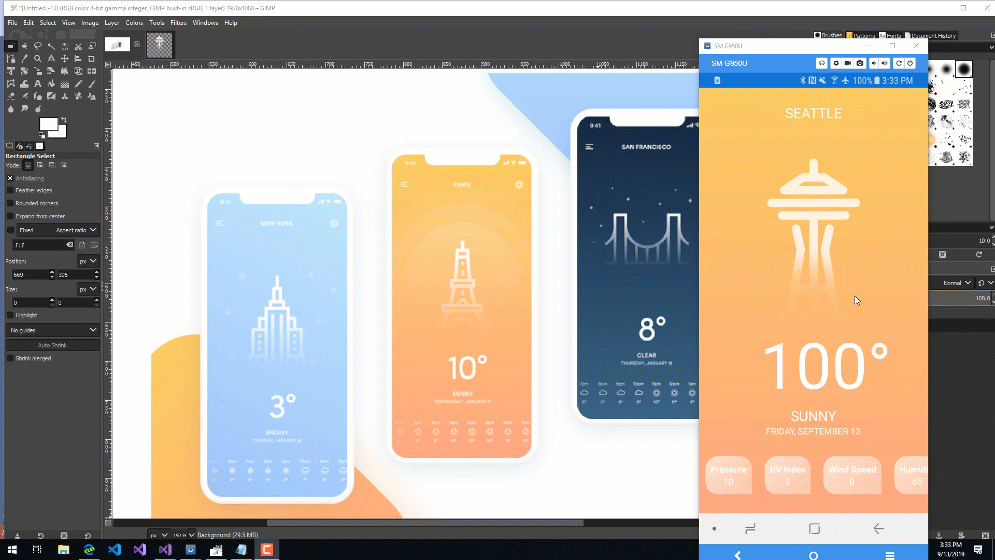Image resolution: width=995 pixels, height=560 pixels.
Task: Tap the Wind Speed card
Action: point(852,475)
